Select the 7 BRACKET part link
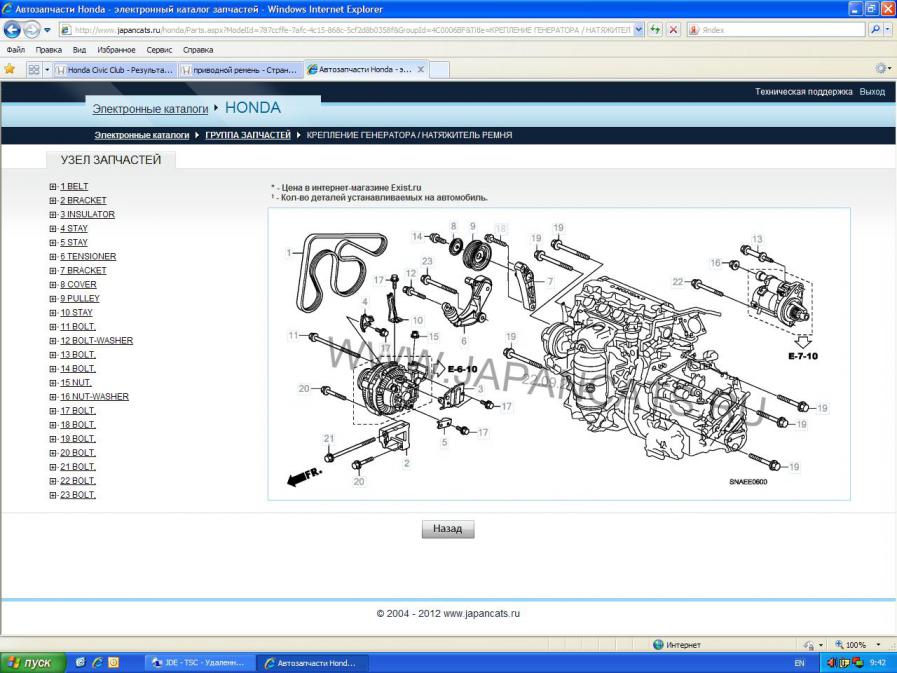This screenshot has height=673, width=897. pos(84,271)
